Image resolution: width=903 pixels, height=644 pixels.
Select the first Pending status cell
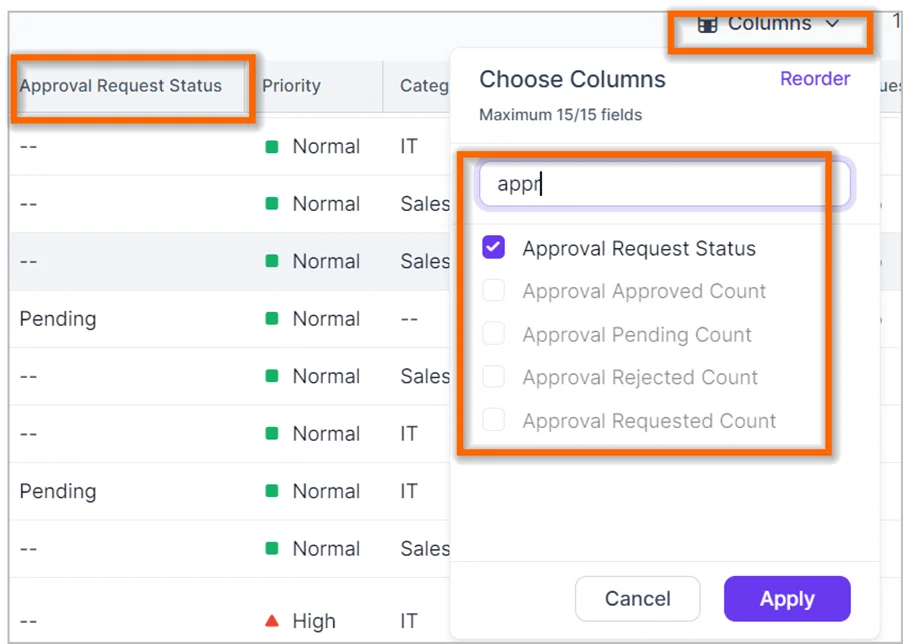click(58, 319)
